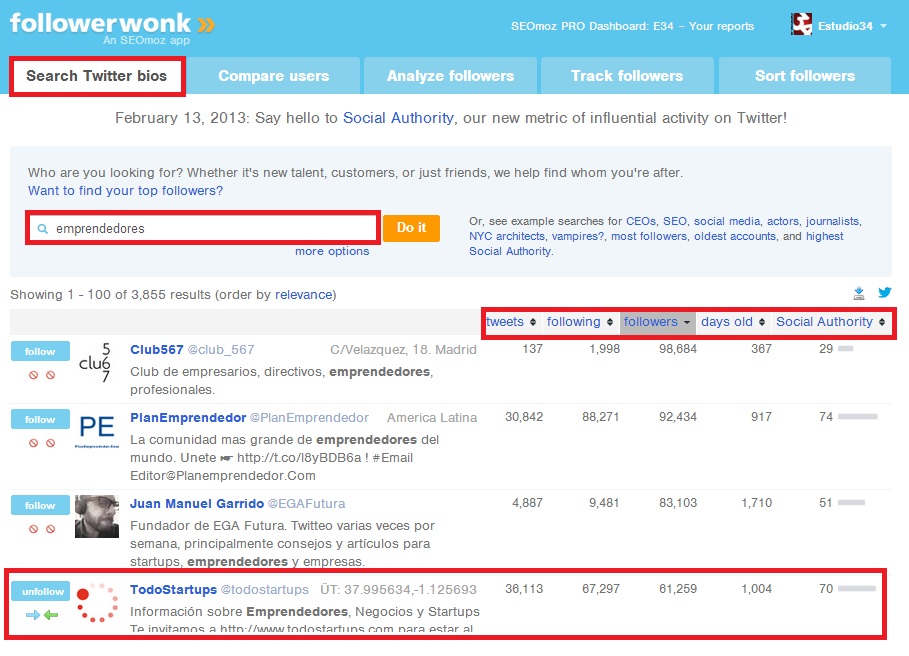Image resolution: width=909 pixels, height=656 pixels.
Task: Sort results by followers column
Action: 657,322
